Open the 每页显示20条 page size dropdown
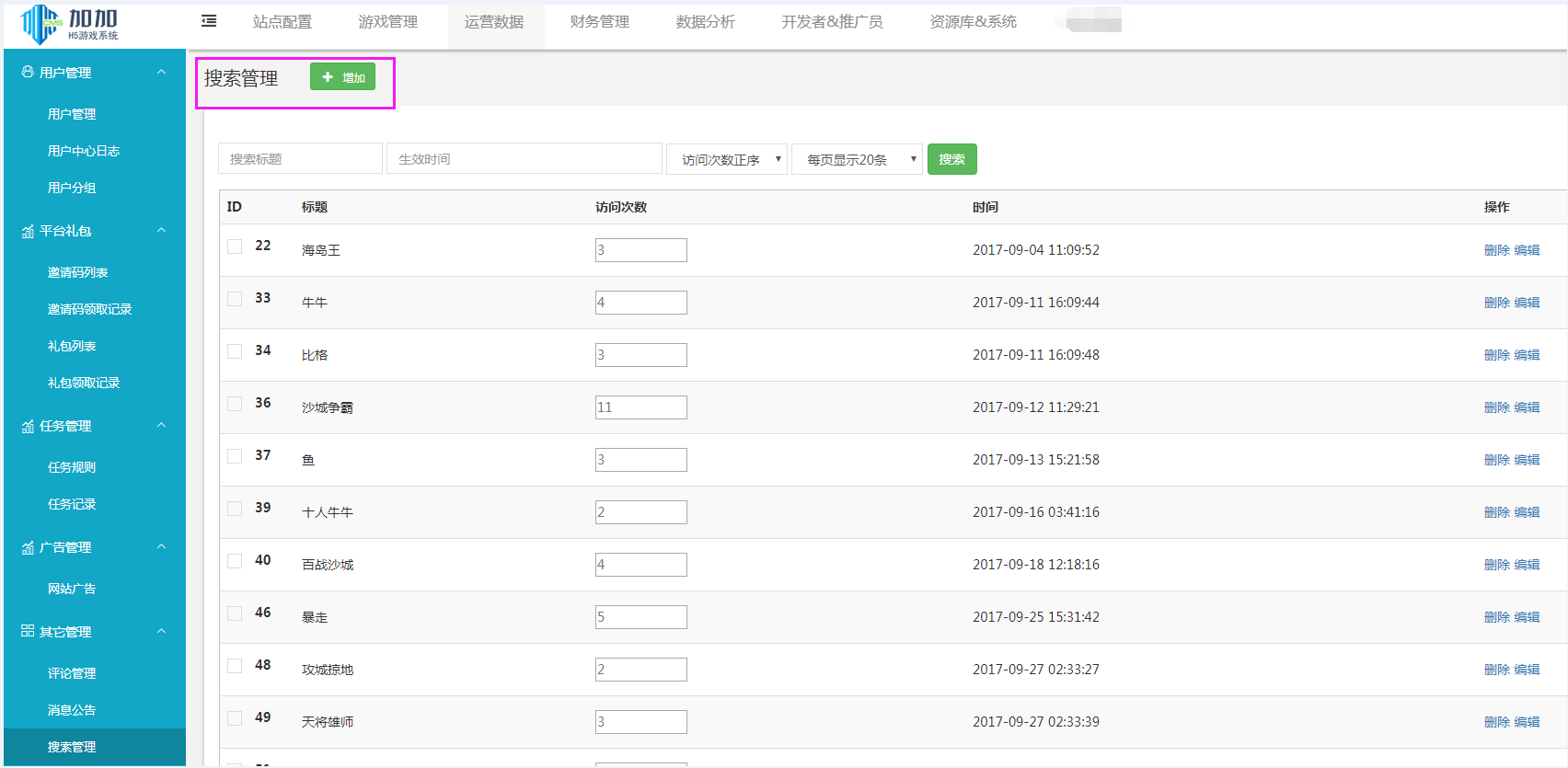 [x=857, y=159]
